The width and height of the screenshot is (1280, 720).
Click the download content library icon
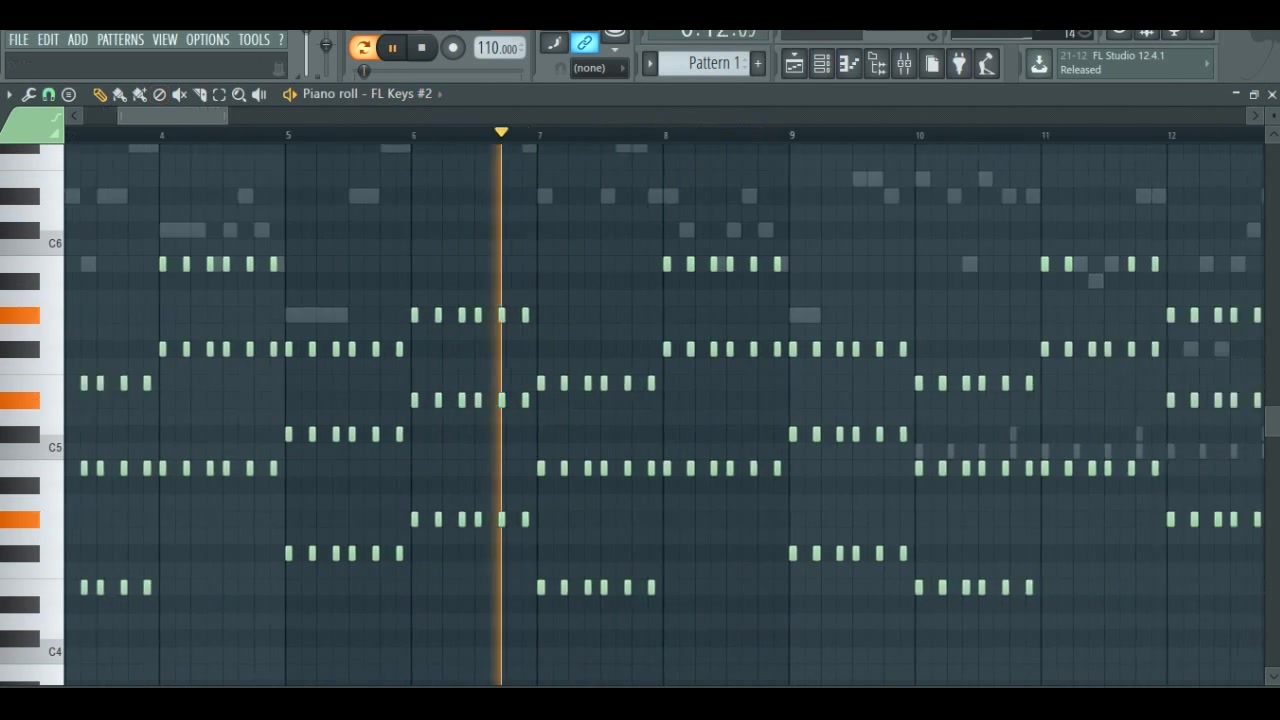pos(1039,64)
